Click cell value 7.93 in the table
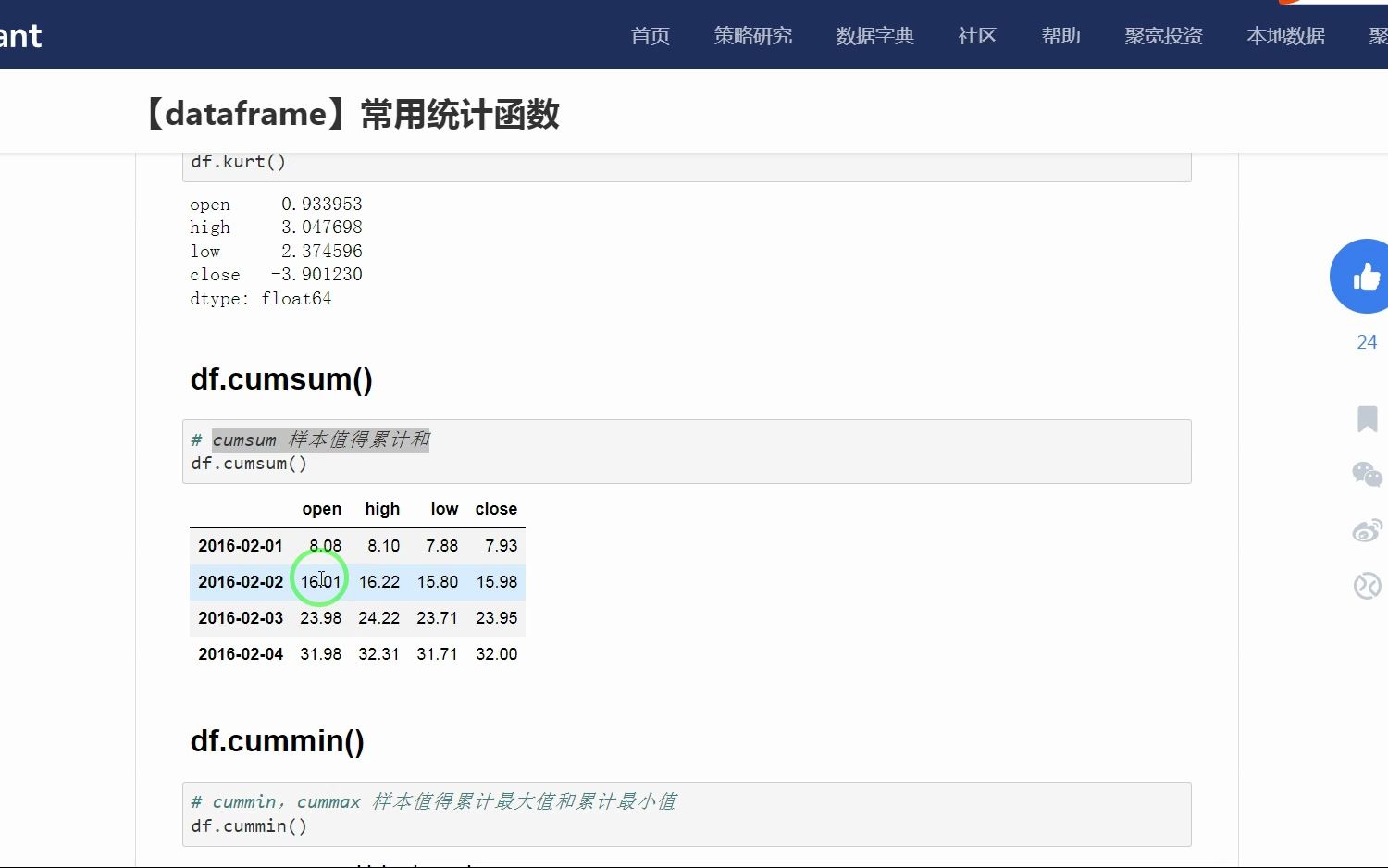 (x=502, y=546)
